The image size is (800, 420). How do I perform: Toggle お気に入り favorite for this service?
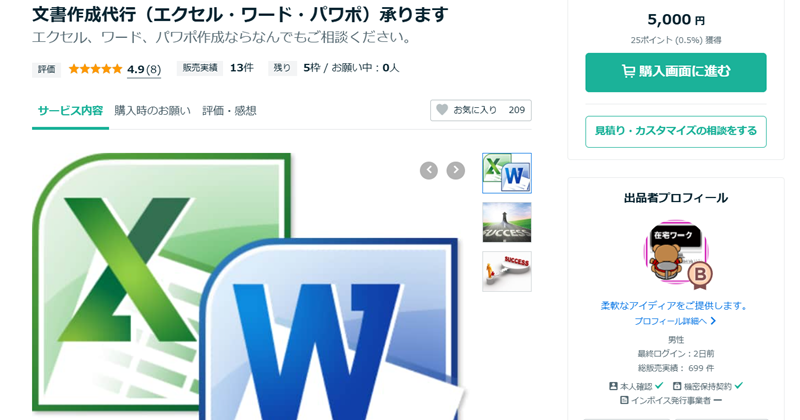point(481,110)
